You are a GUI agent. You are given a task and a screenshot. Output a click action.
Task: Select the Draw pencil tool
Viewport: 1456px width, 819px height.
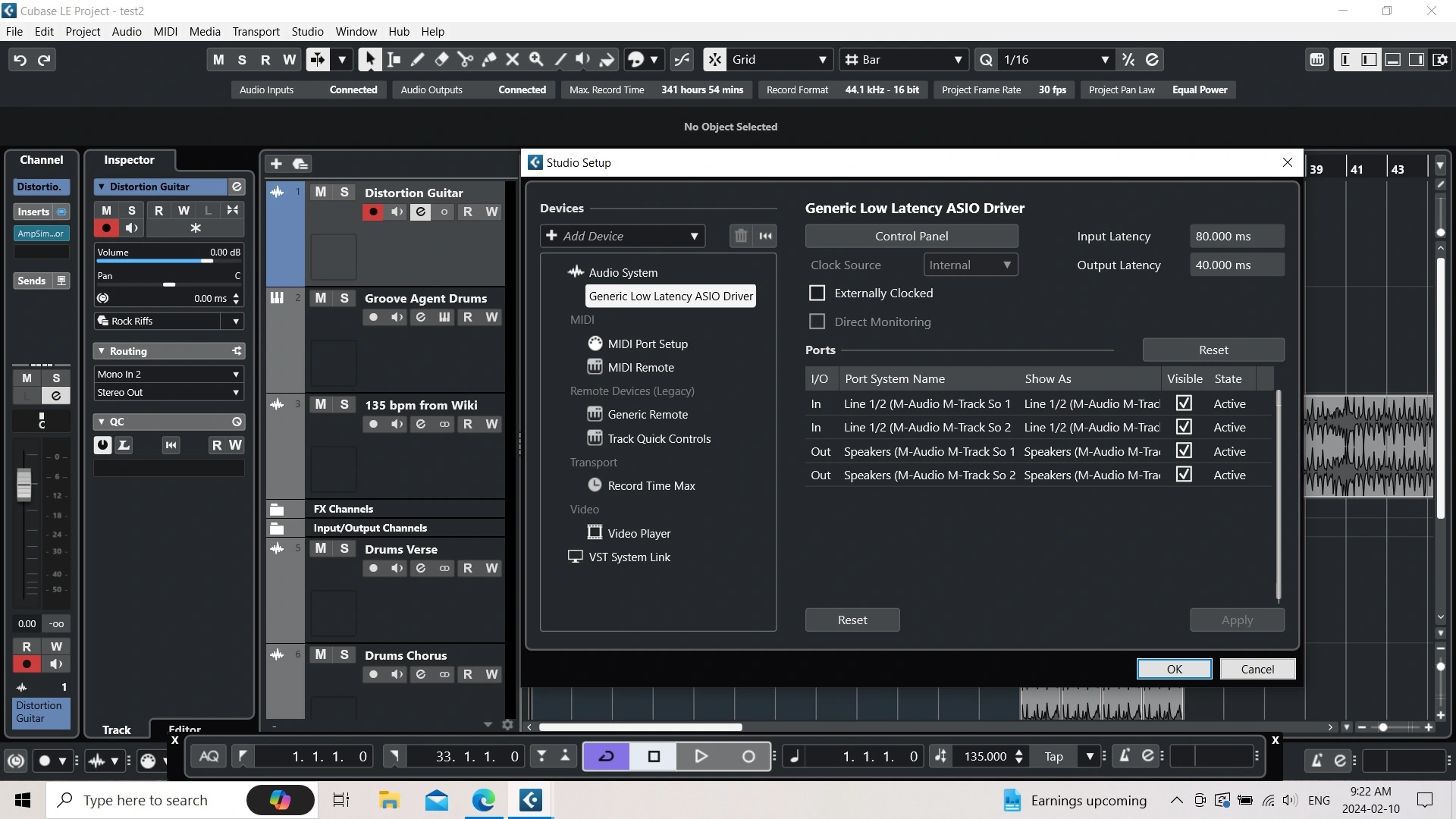pyautogui.click(x=417, y=60)
